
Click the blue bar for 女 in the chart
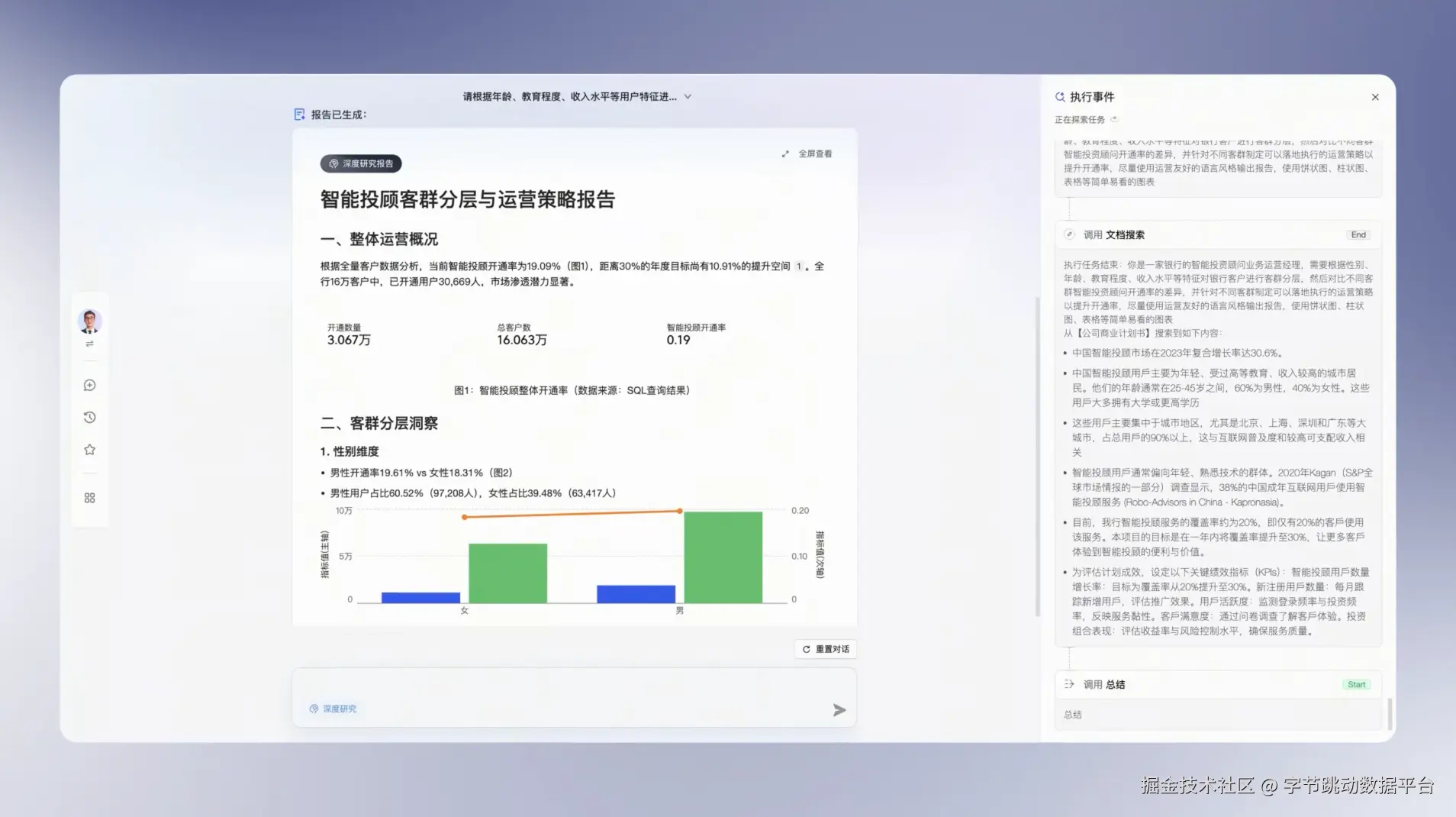(420, 598)
